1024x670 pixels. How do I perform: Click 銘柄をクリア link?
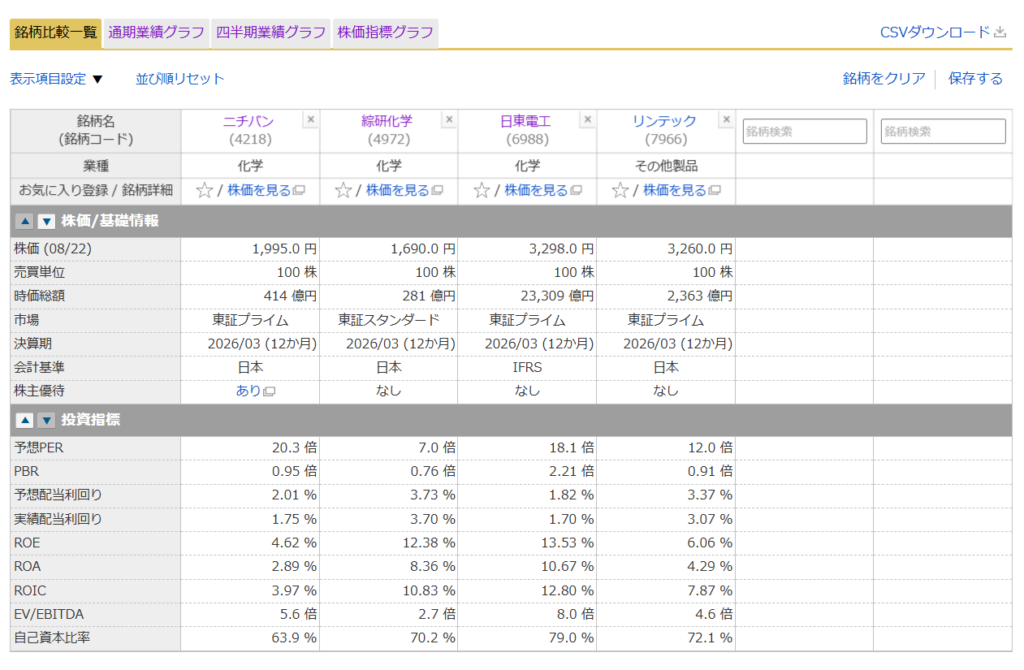click(x=884, y=79)
